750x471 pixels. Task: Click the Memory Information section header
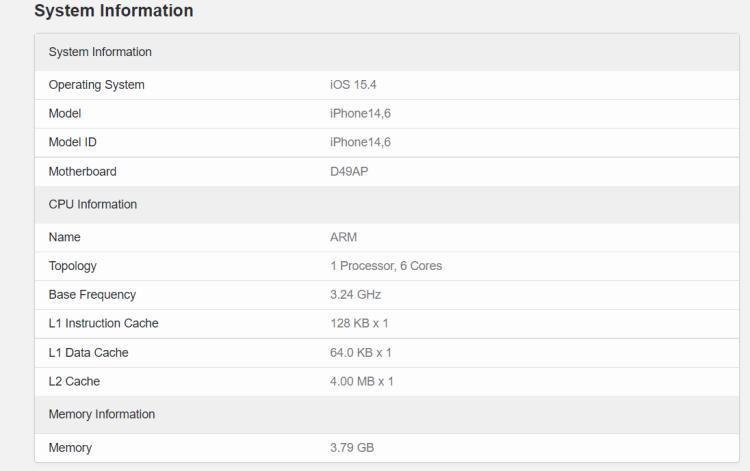(101, 414)
